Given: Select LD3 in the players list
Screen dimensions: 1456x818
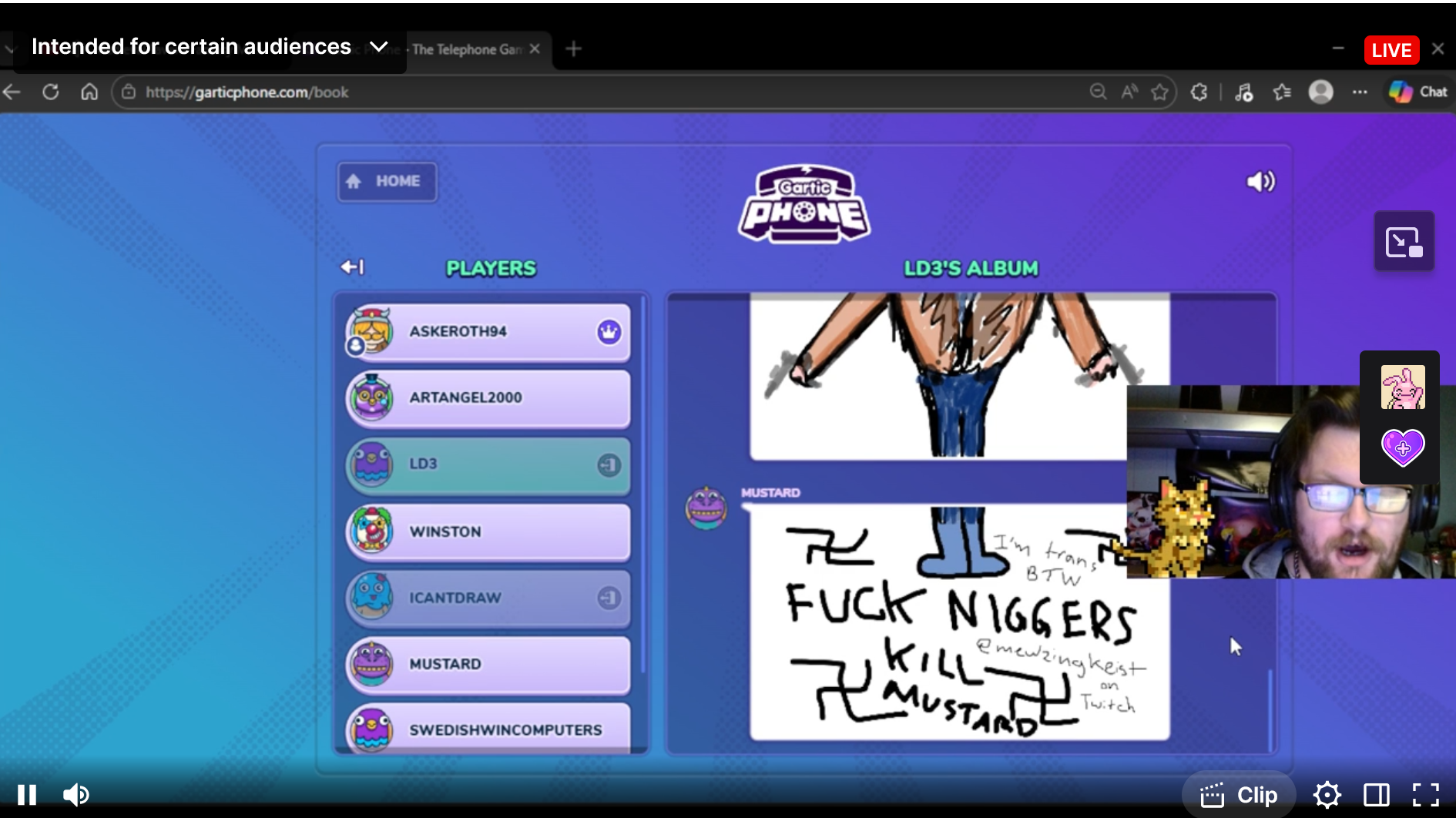Looking at the screenshot, I should (x=488, y=465).
